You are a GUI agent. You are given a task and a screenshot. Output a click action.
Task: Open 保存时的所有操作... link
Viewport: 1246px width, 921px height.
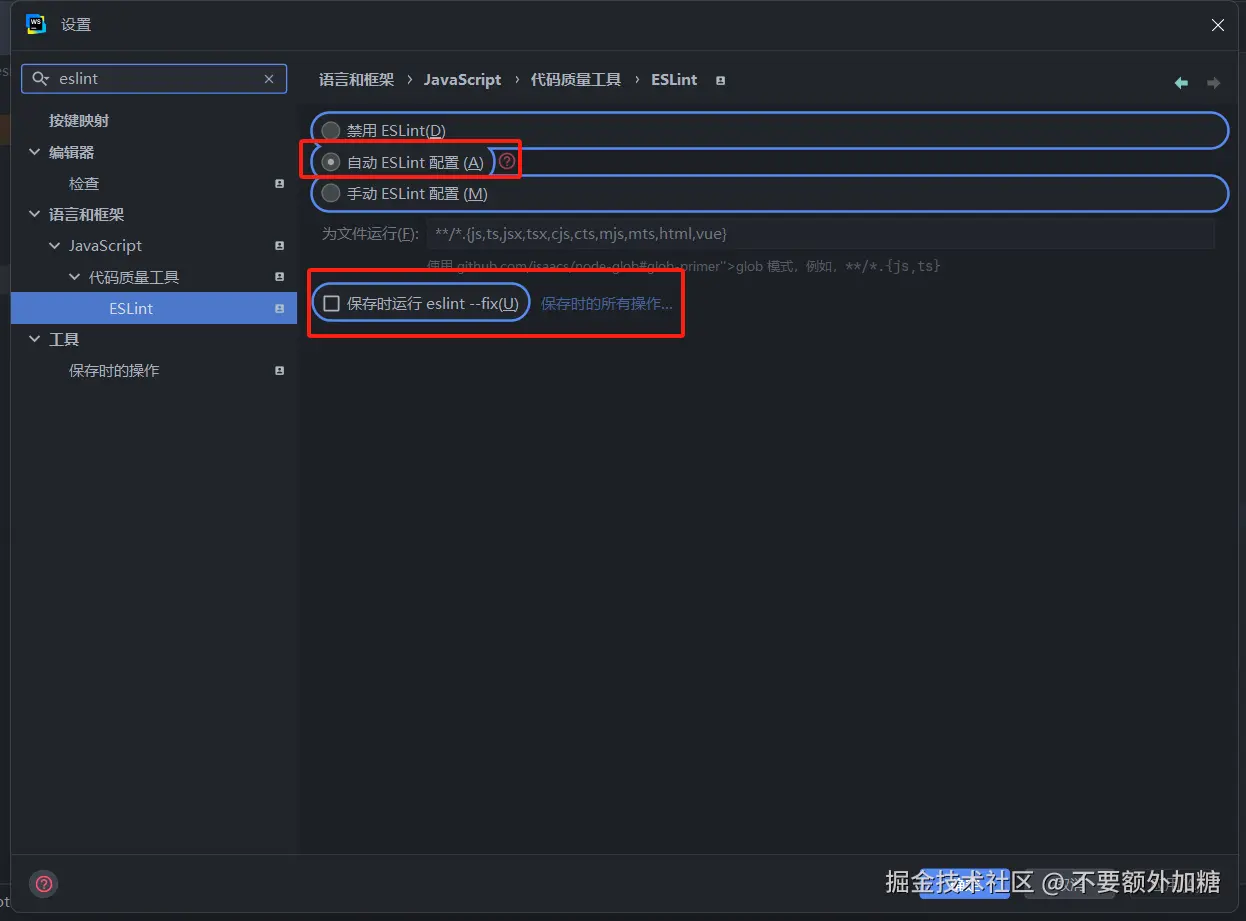607,304
